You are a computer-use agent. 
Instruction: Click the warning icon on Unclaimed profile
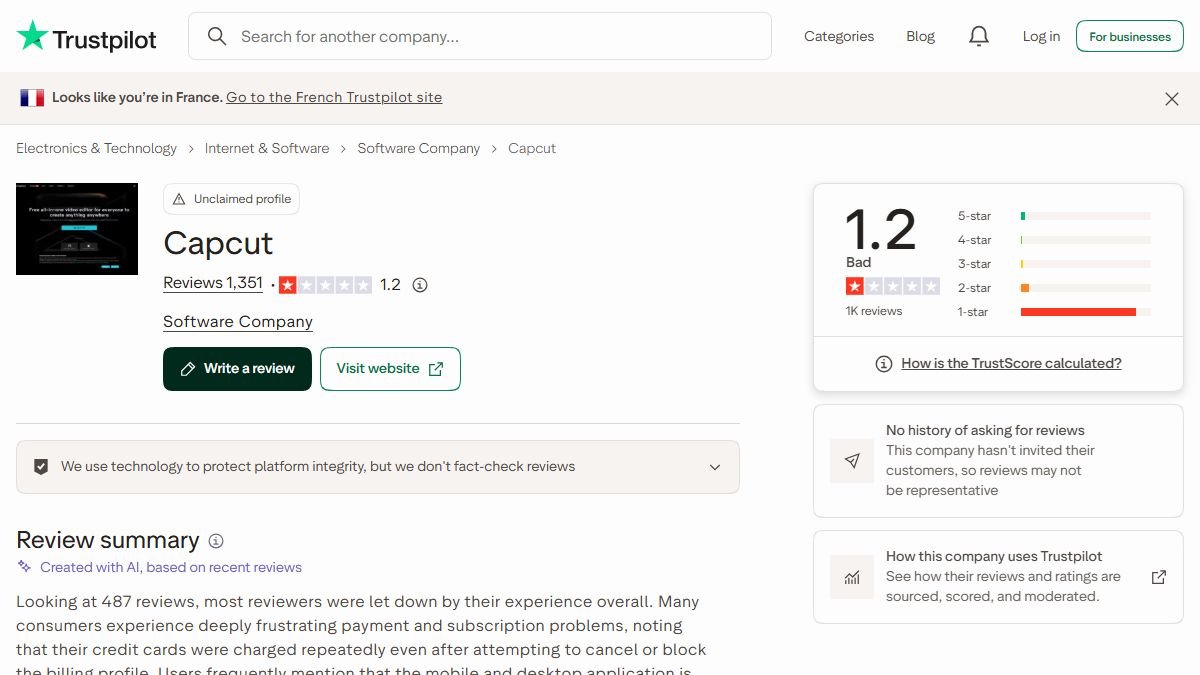click(180, 199)
